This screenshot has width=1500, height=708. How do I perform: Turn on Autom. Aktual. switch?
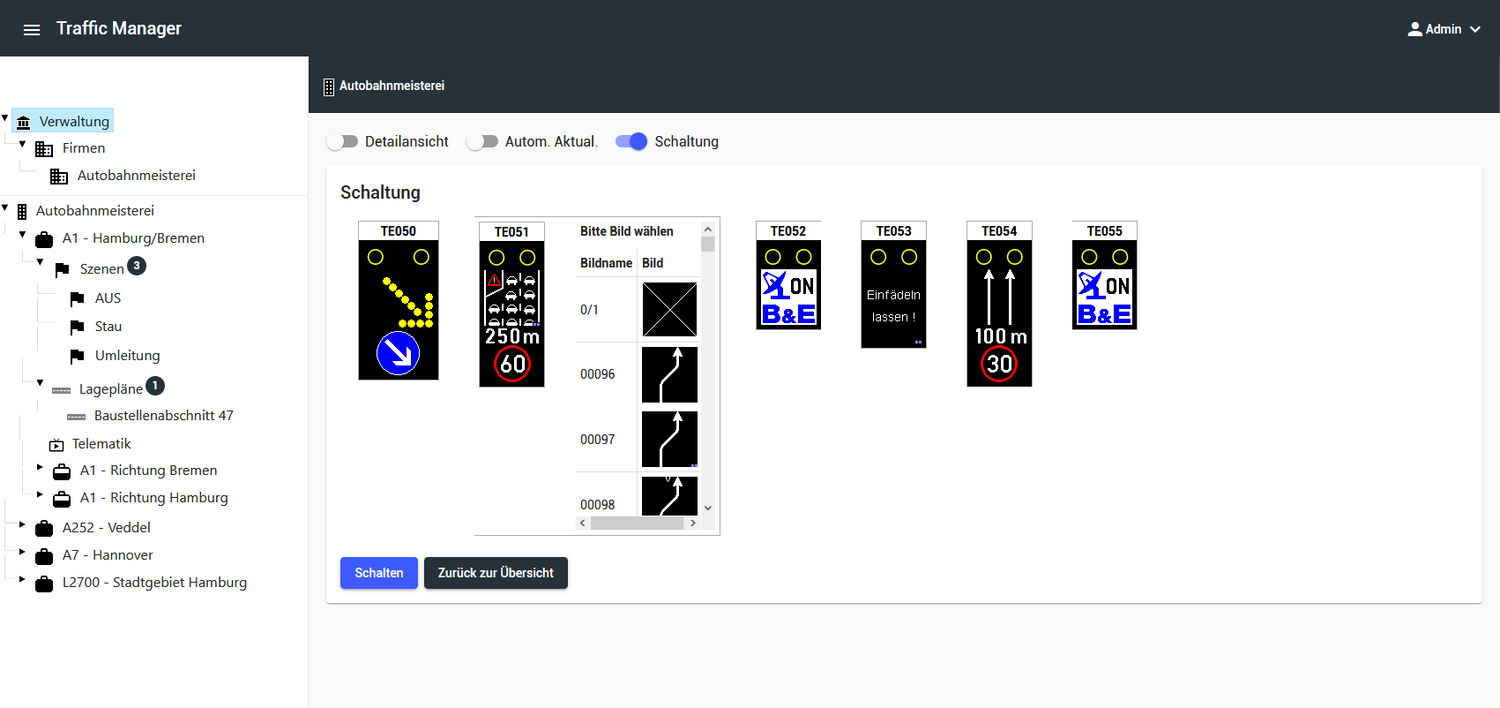tap(482, 142)
